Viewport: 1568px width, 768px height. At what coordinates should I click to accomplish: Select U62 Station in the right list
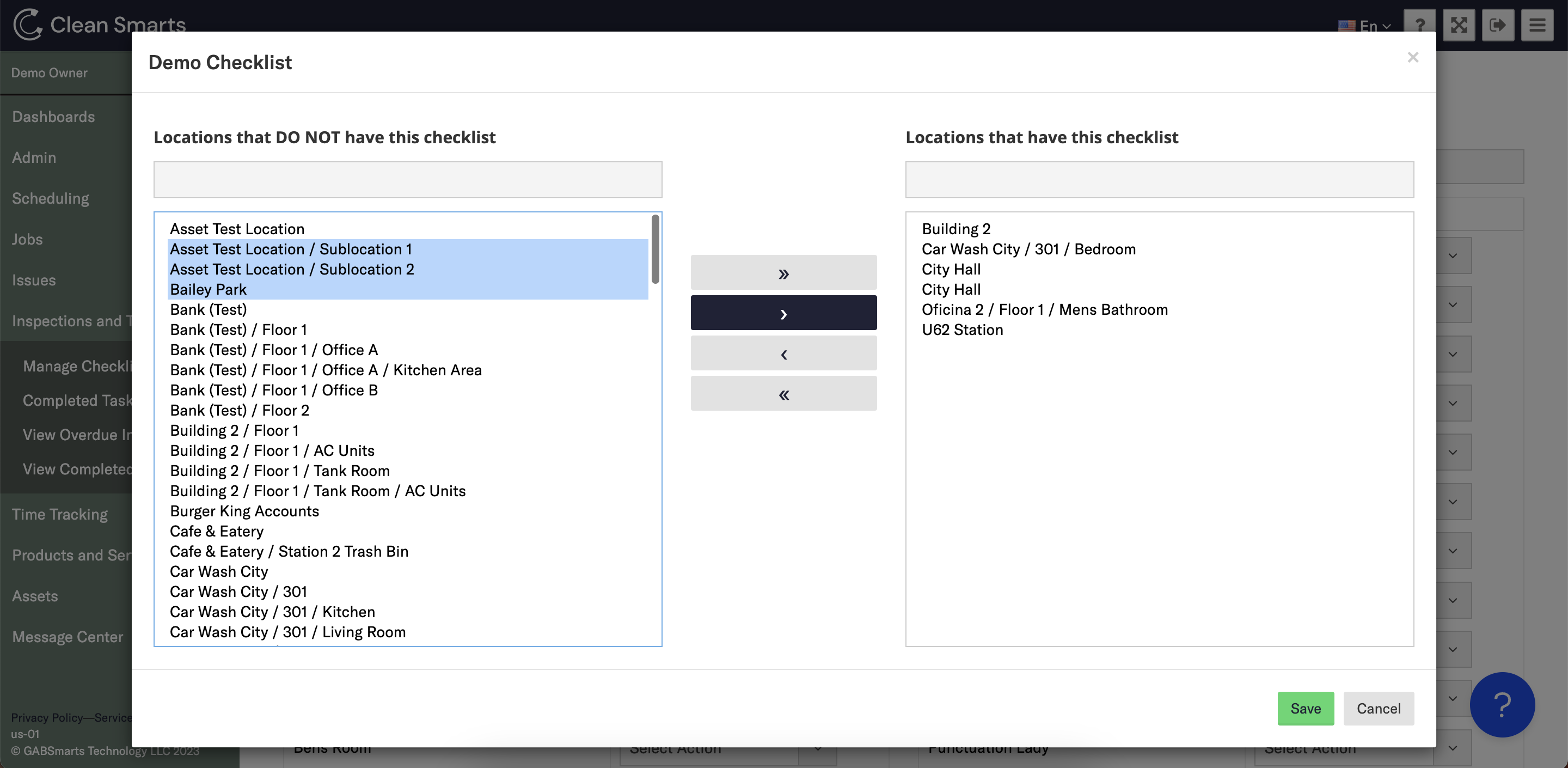tap(961, 330)
